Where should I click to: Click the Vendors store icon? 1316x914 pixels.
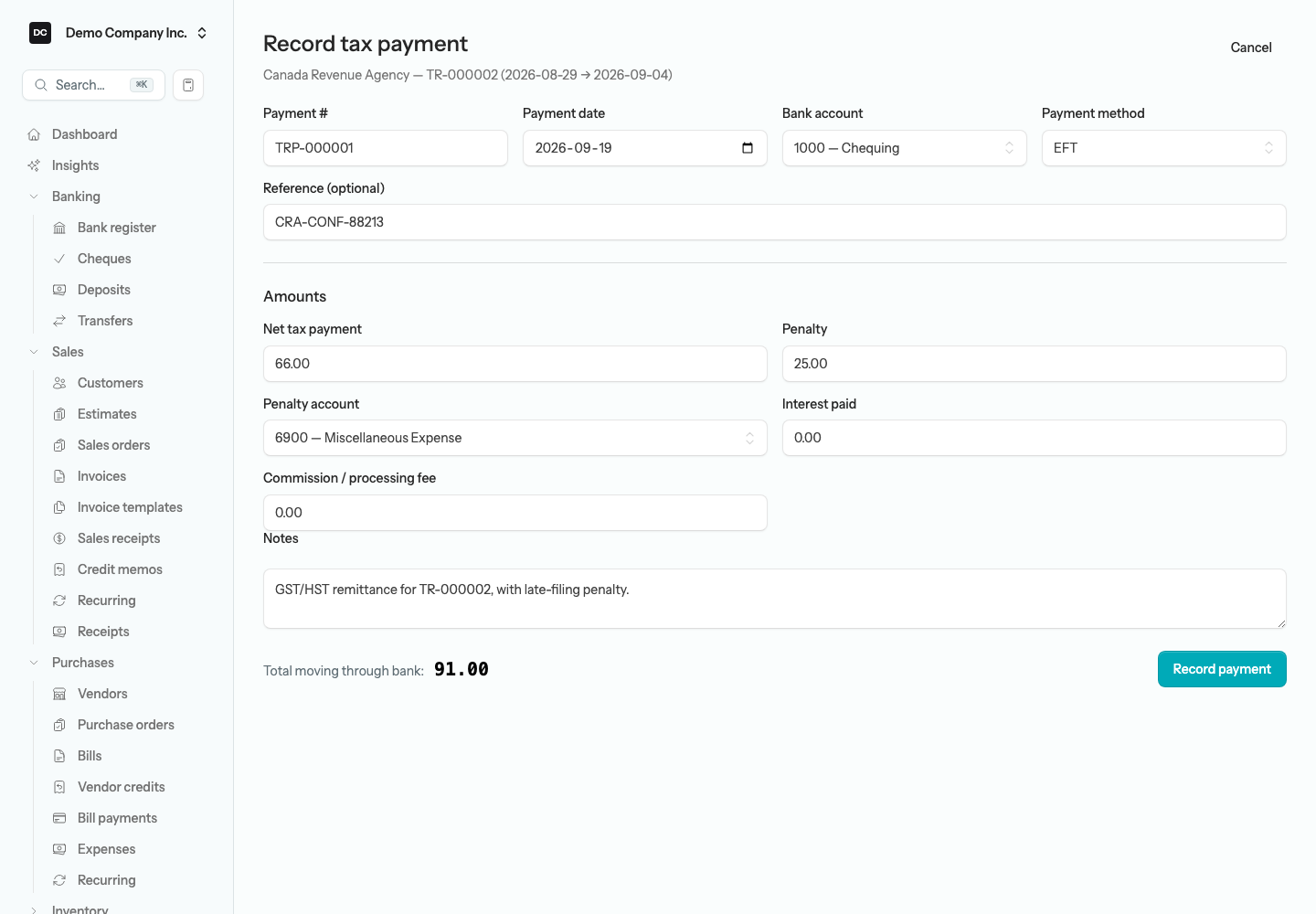click(59, 694)
